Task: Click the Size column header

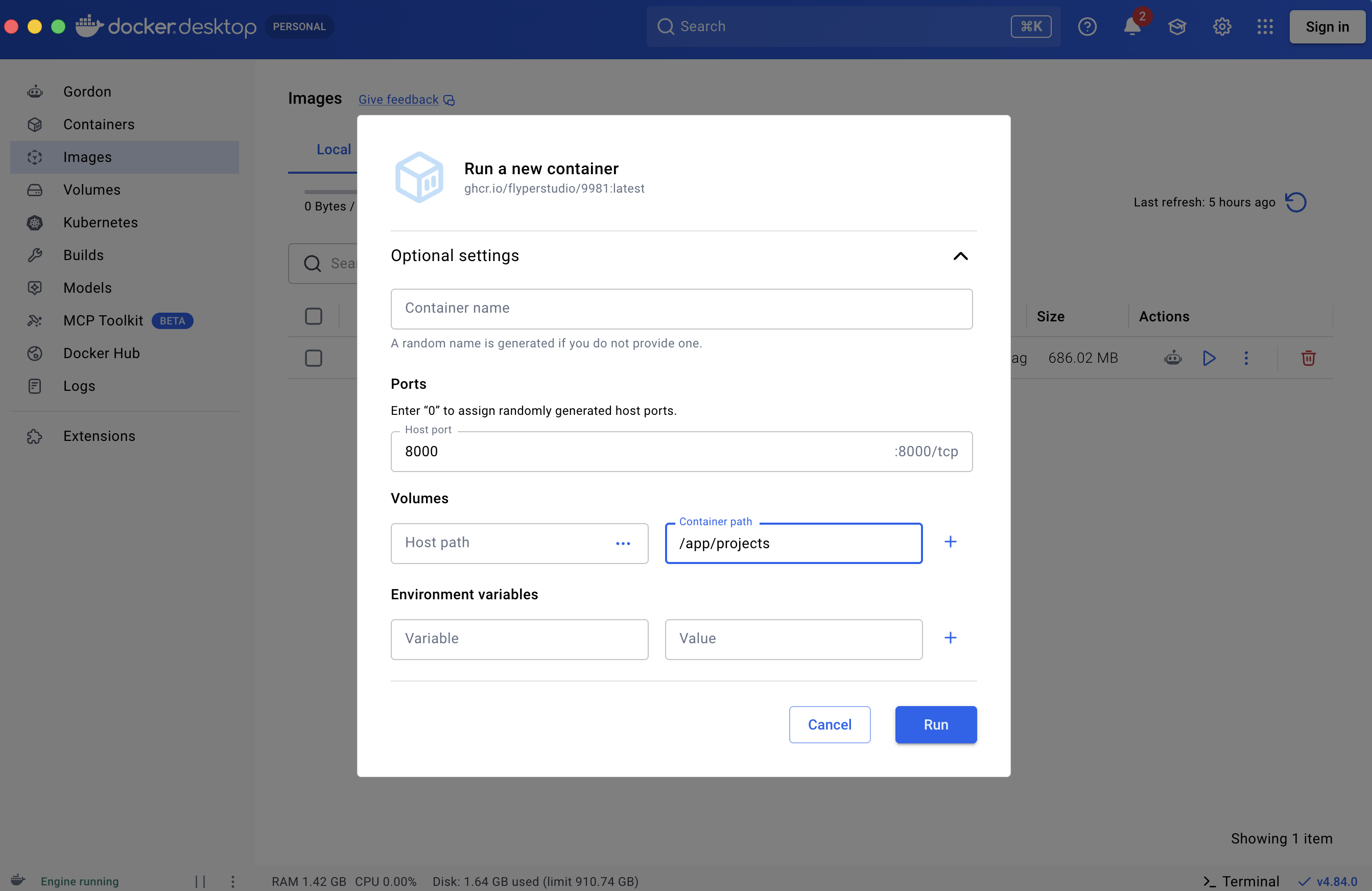Action: coord(1050,317)
